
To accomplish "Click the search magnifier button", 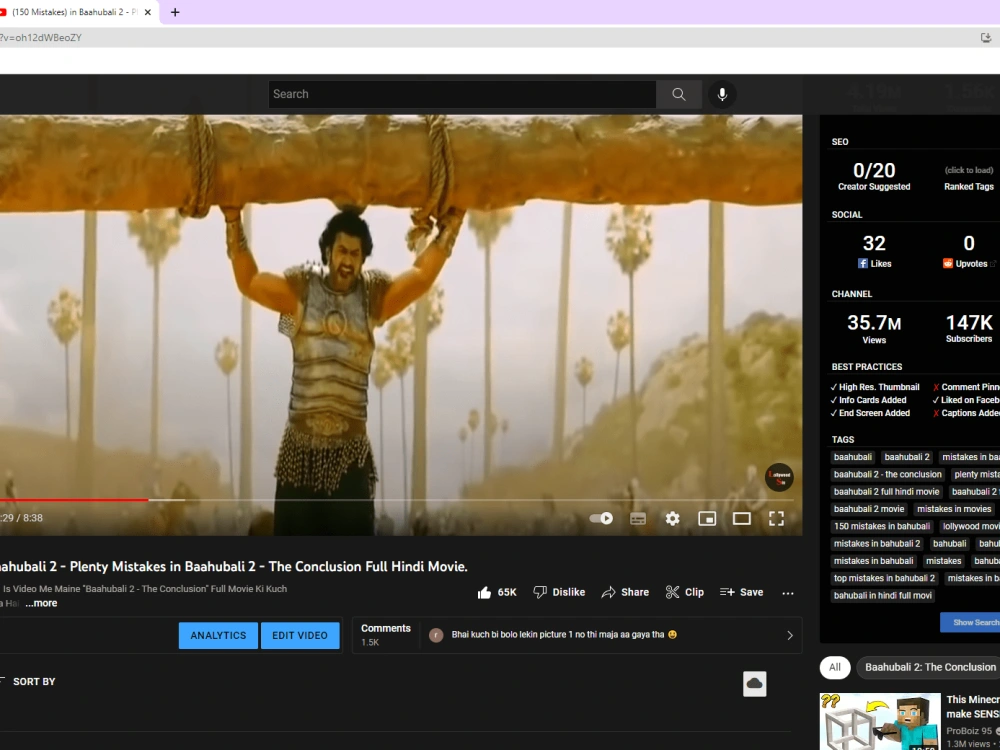I will coord(679,94).
